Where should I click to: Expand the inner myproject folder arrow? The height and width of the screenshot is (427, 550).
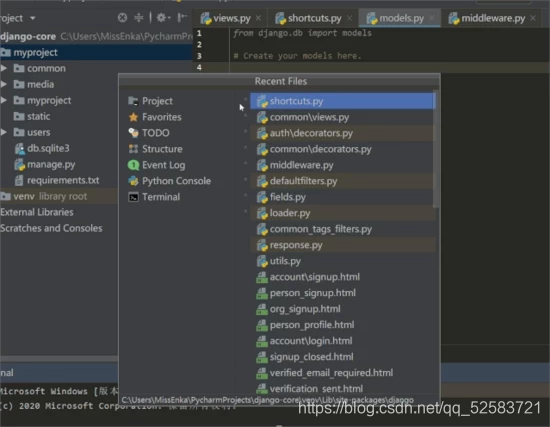(4, 100)
